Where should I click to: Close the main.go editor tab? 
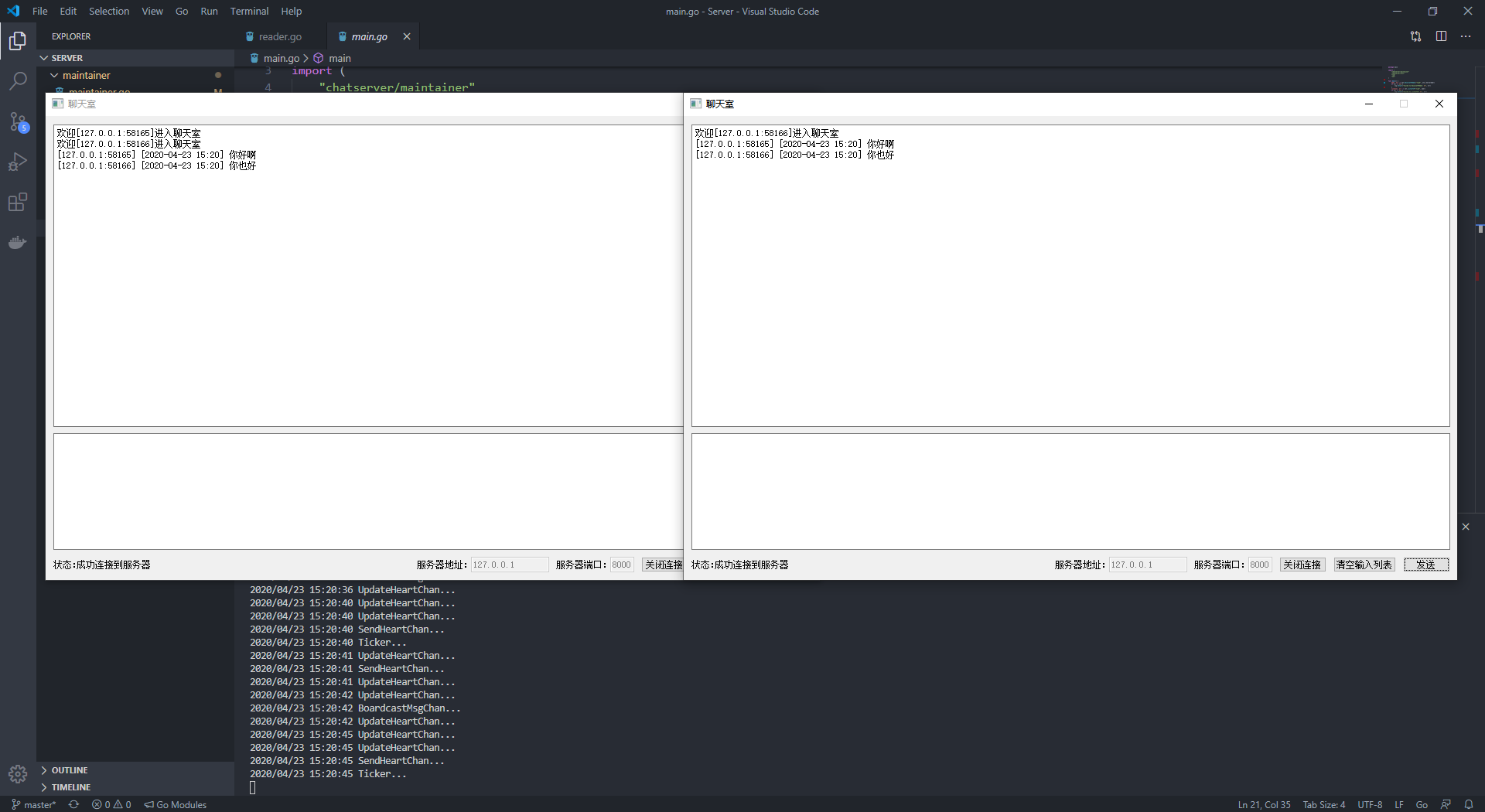point(407,36)
